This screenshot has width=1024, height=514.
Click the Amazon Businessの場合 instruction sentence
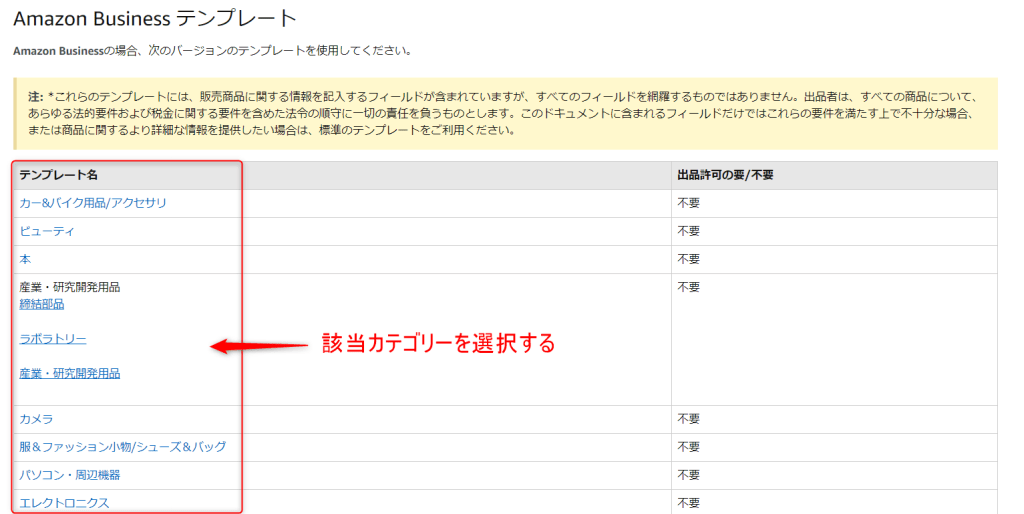(x=212, y=51)
